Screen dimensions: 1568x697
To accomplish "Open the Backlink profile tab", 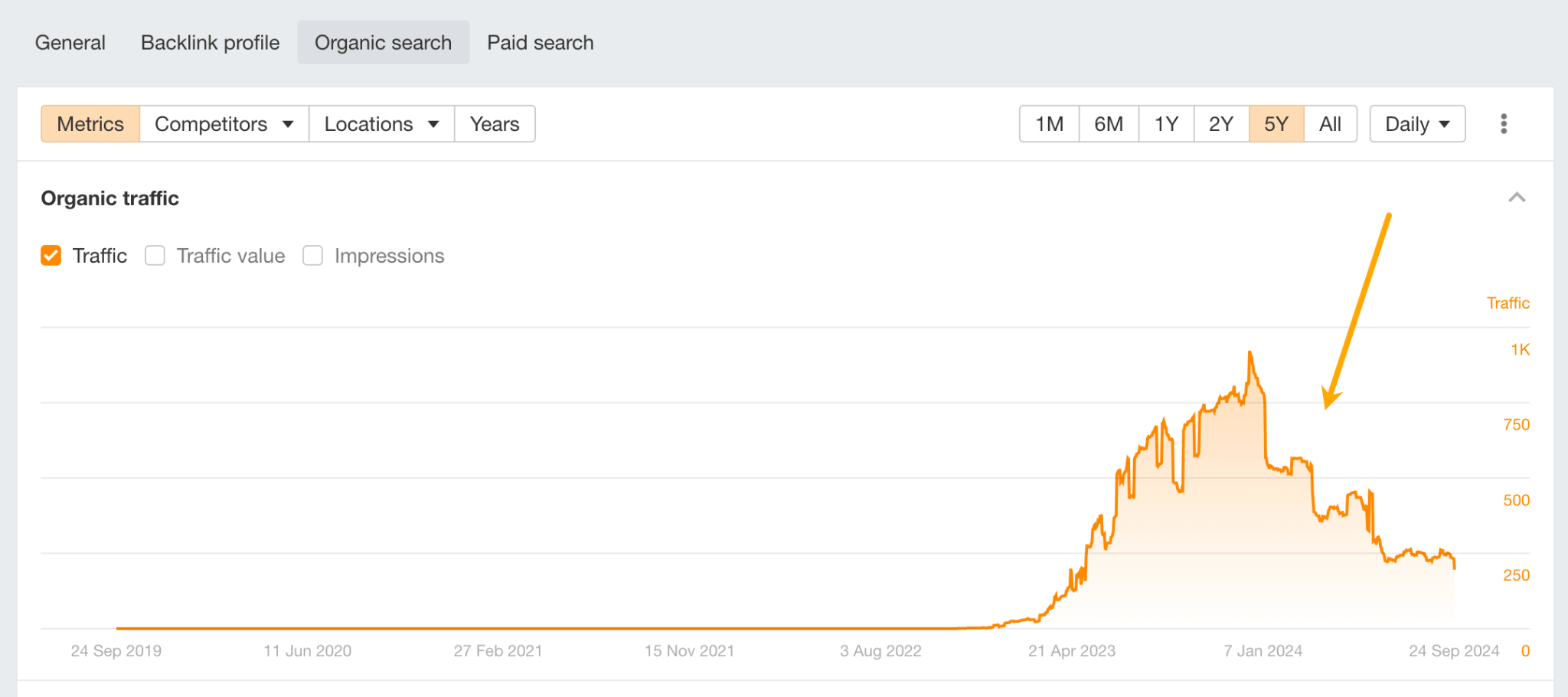I will click(x=209, y=42).
